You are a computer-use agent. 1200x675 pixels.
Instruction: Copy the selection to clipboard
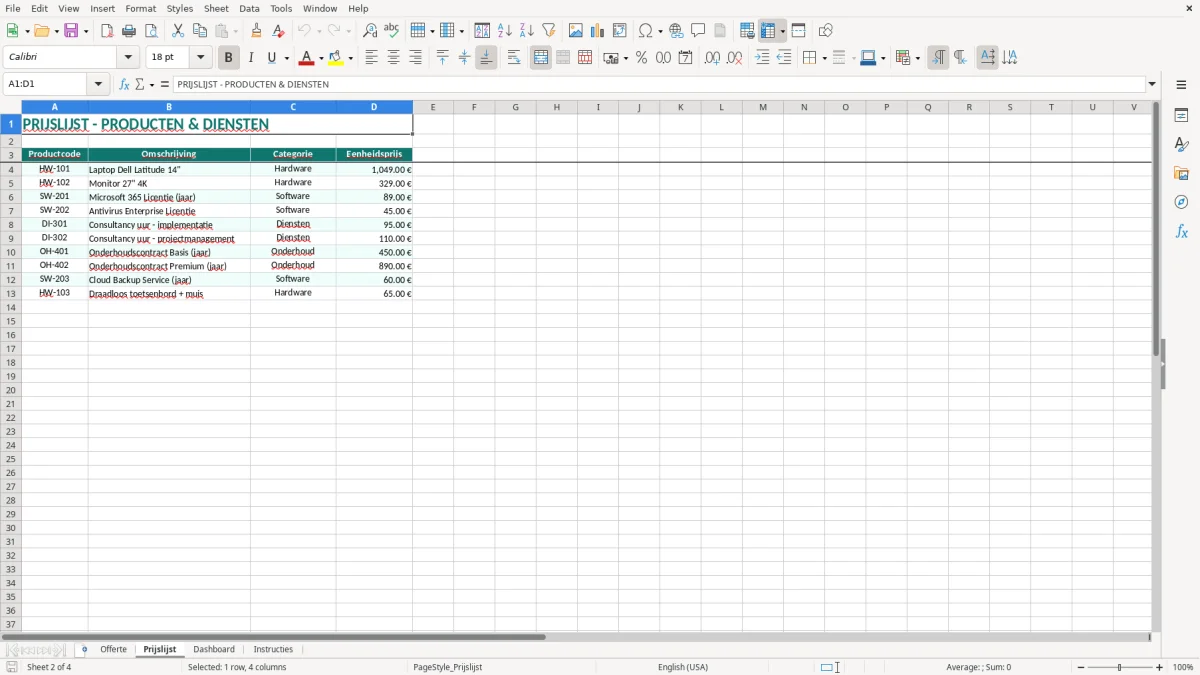click(x=200, y=31)
